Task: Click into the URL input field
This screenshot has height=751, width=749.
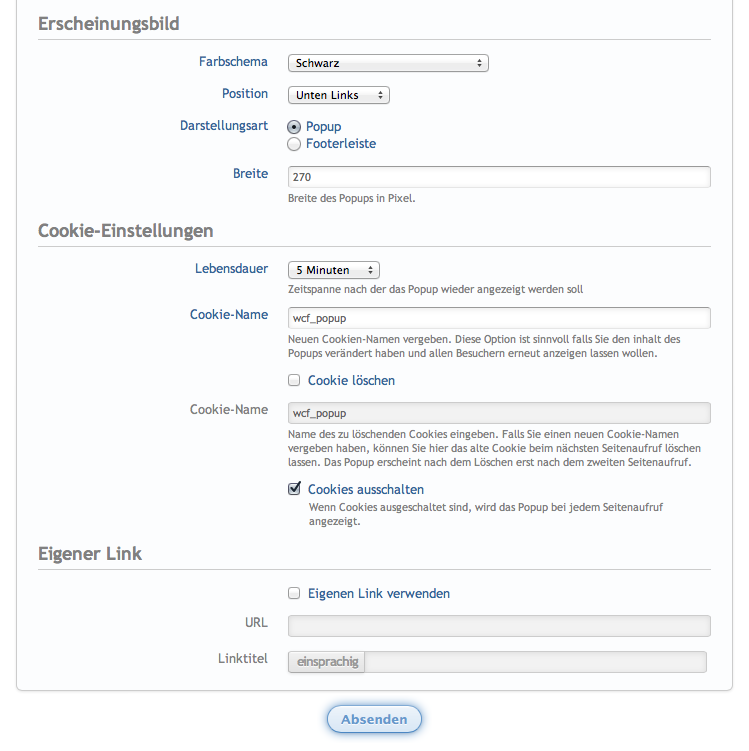Action: (x=499, y=626)
